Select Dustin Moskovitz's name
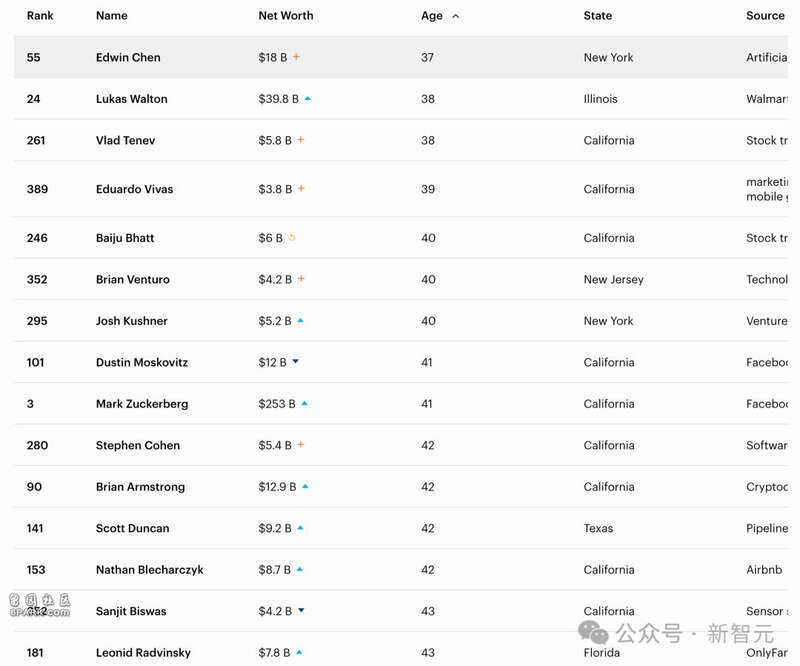The image size is (800, 666). point(142,362)
